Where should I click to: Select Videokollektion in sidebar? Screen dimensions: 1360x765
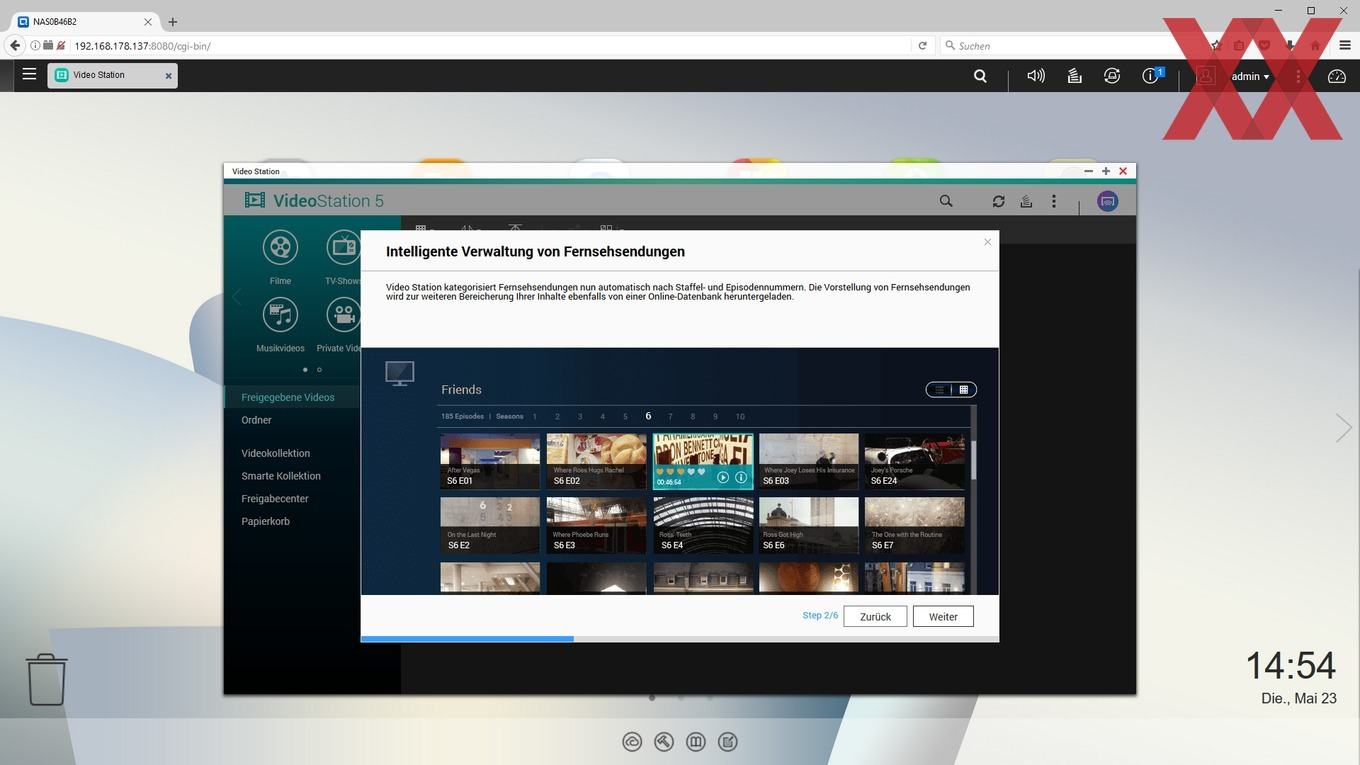coord(276,453)
